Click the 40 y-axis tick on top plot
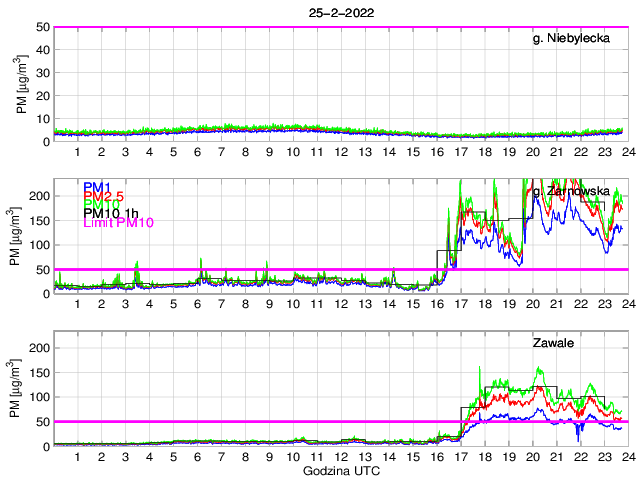Viewport: 640px width, 480px height. pos(42,50)
